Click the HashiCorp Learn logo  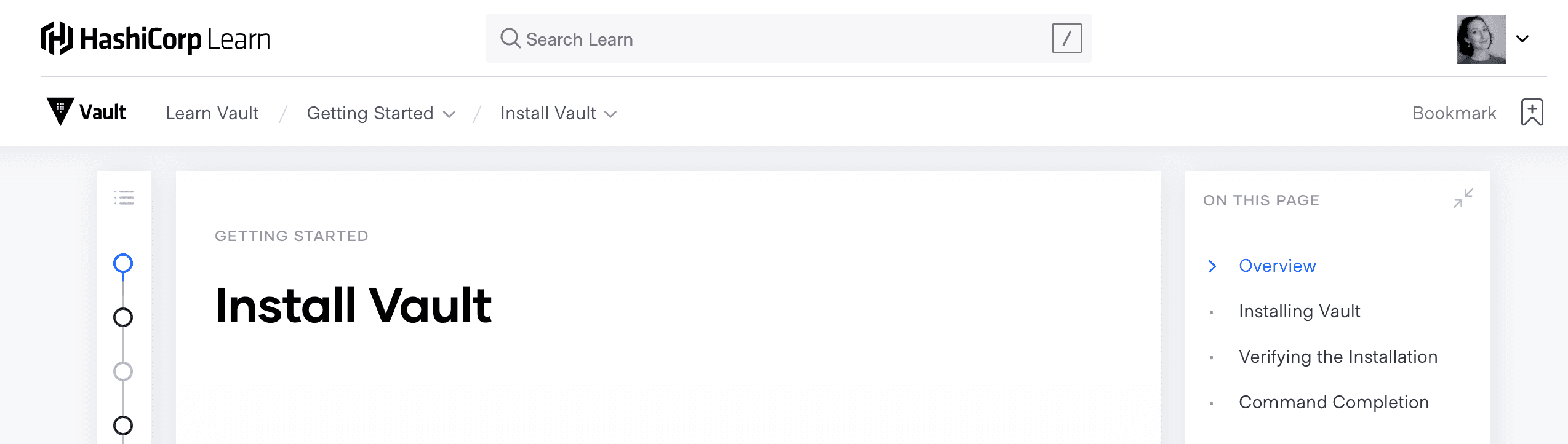pos(154,38)
